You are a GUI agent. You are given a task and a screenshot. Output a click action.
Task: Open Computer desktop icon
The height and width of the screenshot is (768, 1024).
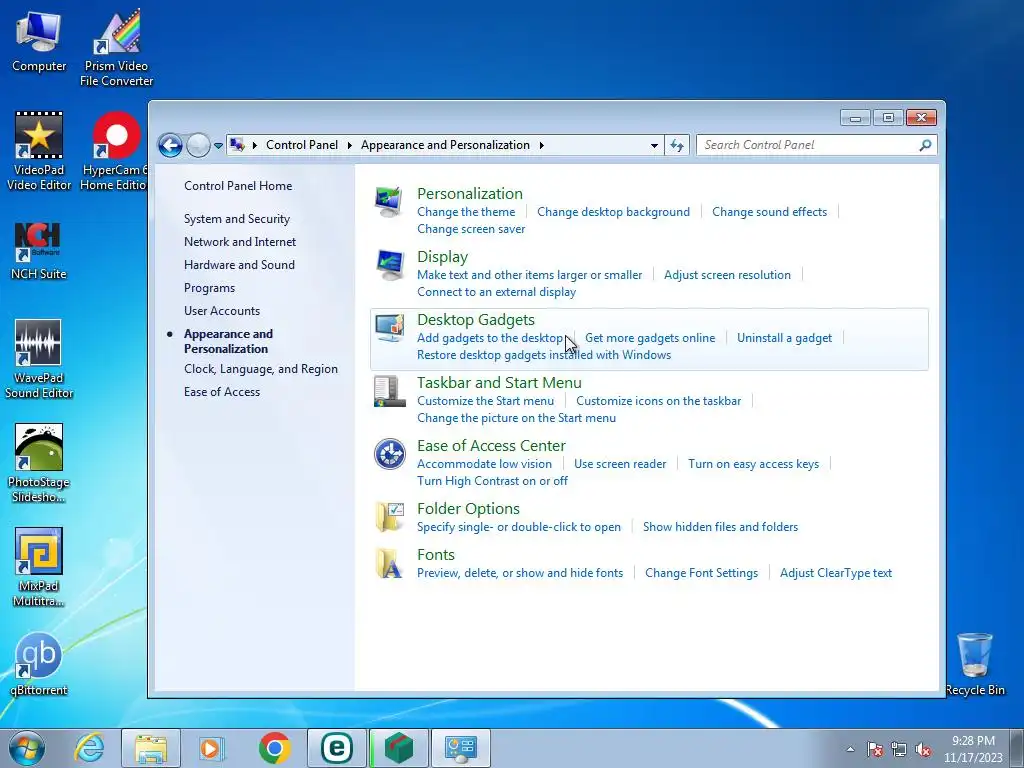tap(39, 41)
